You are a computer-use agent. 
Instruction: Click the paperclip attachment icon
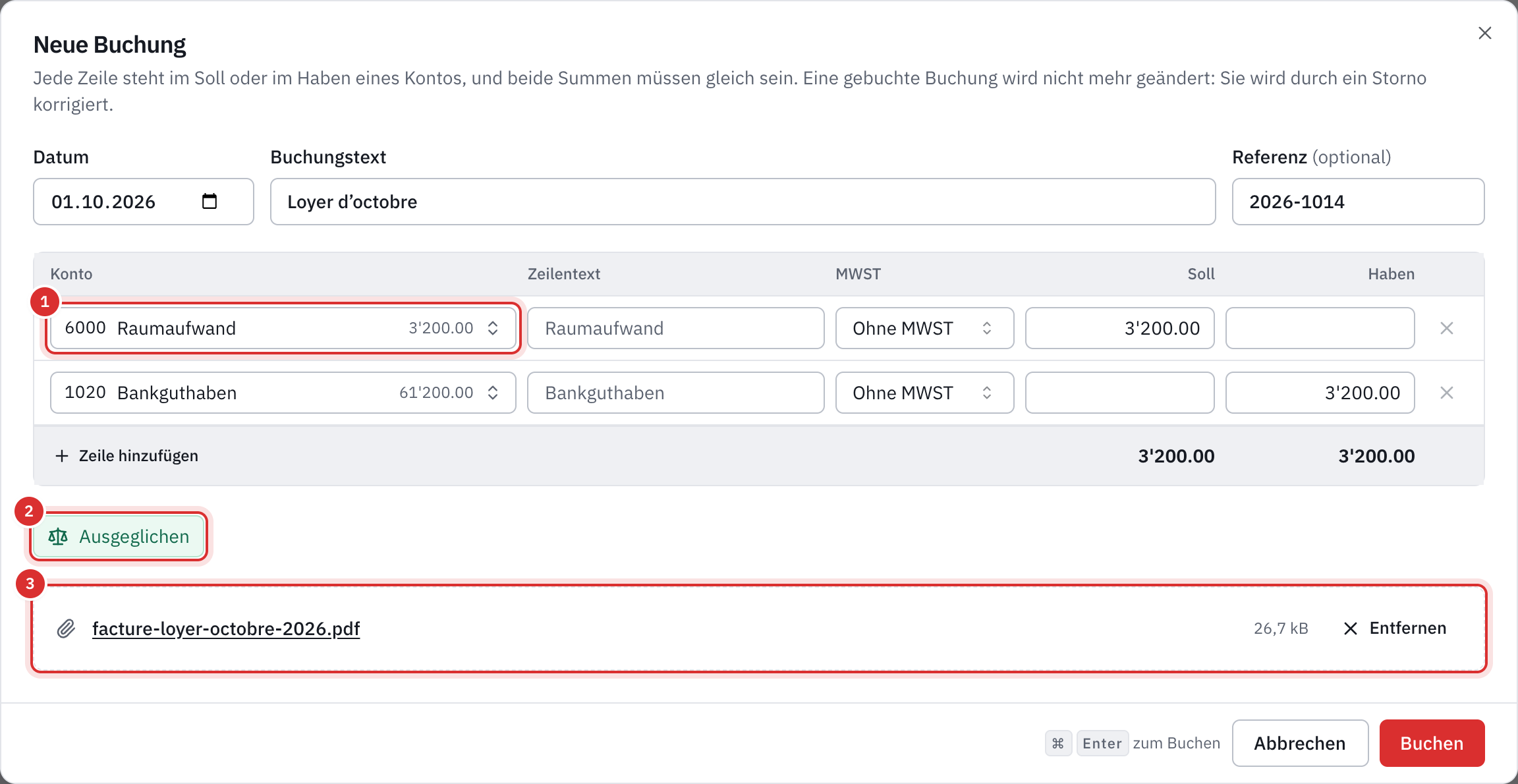(x=66, y=629)
